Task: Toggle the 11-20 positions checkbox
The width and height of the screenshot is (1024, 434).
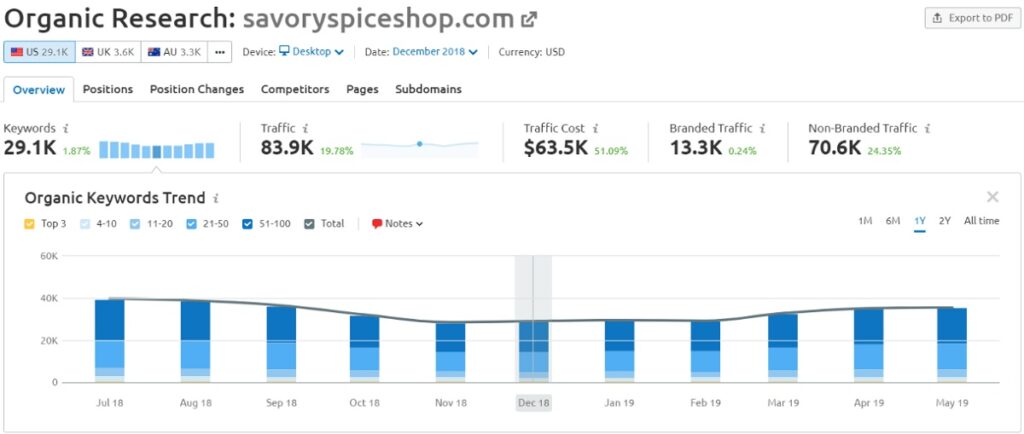Action: click(x=135, y=224)
